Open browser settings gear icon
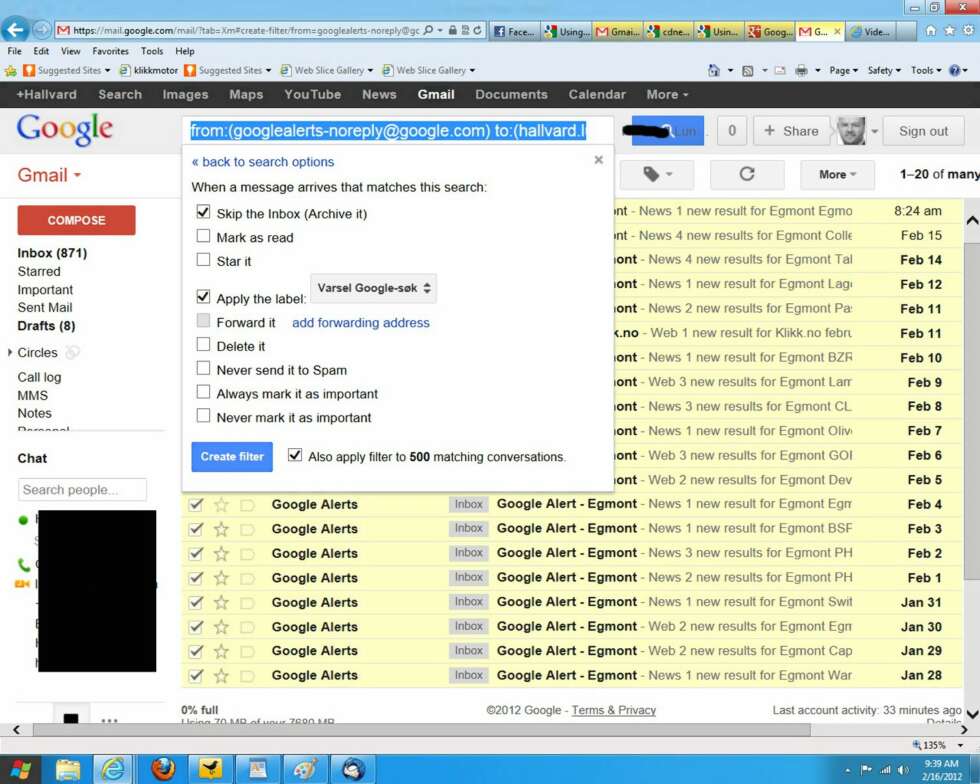Viewport: 980px width, 784px height. 969,30
